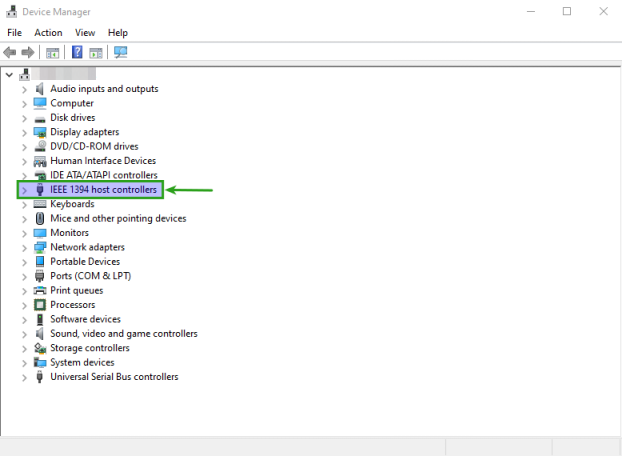Image resolution: width=622 pixels, height=456 pixels.
Task: Select the IDE ATA/ATAPI controllers label
Action: point(104,175)
